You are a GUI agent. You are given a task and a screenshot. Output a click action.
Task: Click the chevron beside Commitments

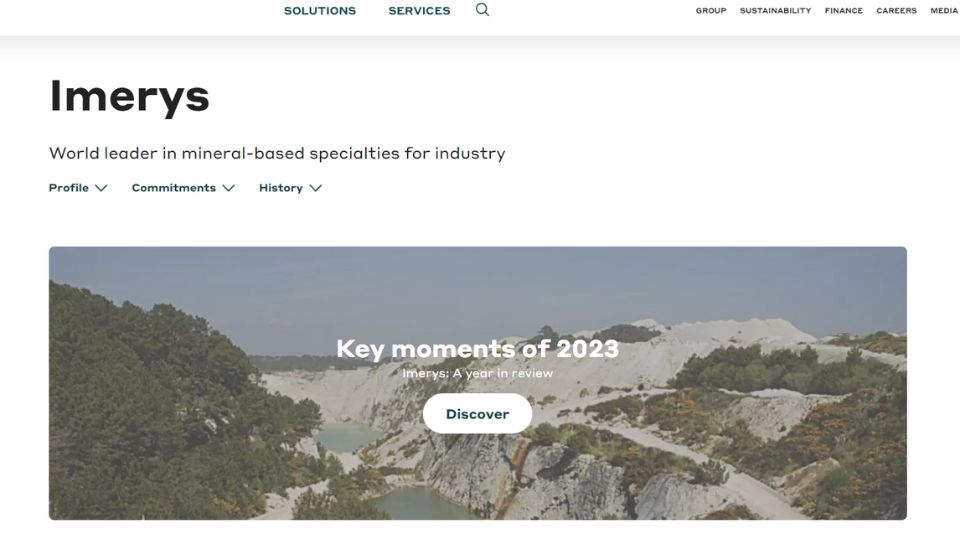pyautogui.click(x=229, y=188)
